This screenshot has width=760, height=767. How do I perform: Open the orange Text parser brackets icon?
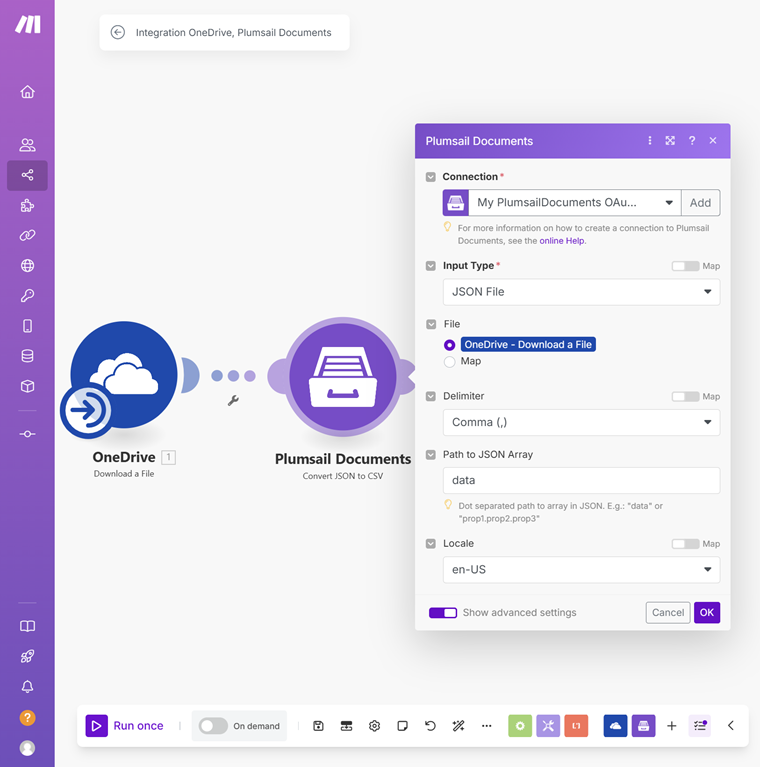(x=576, y=726)
